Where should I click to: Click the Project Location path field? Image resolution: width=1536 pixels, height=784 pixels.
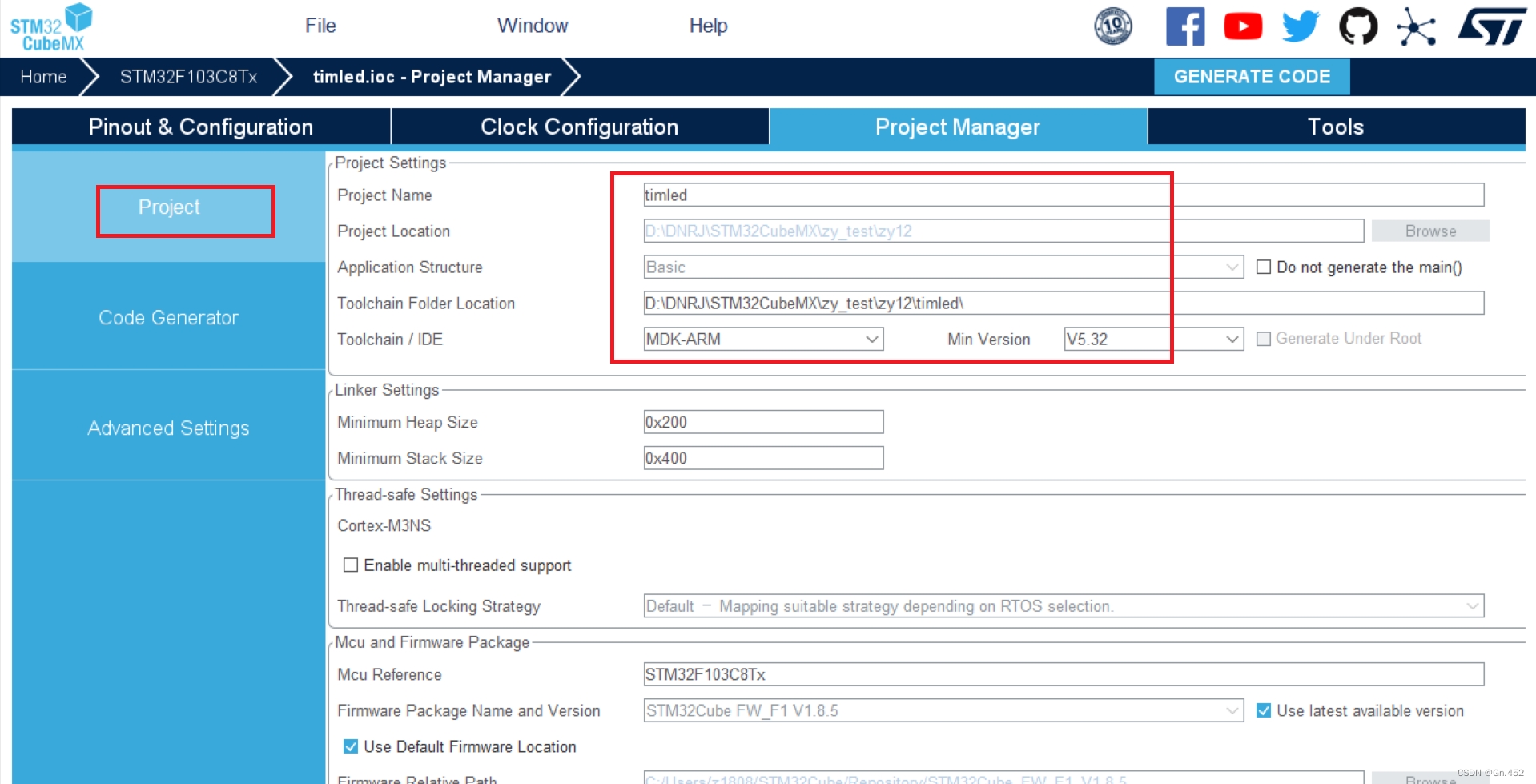point(1003,231)
